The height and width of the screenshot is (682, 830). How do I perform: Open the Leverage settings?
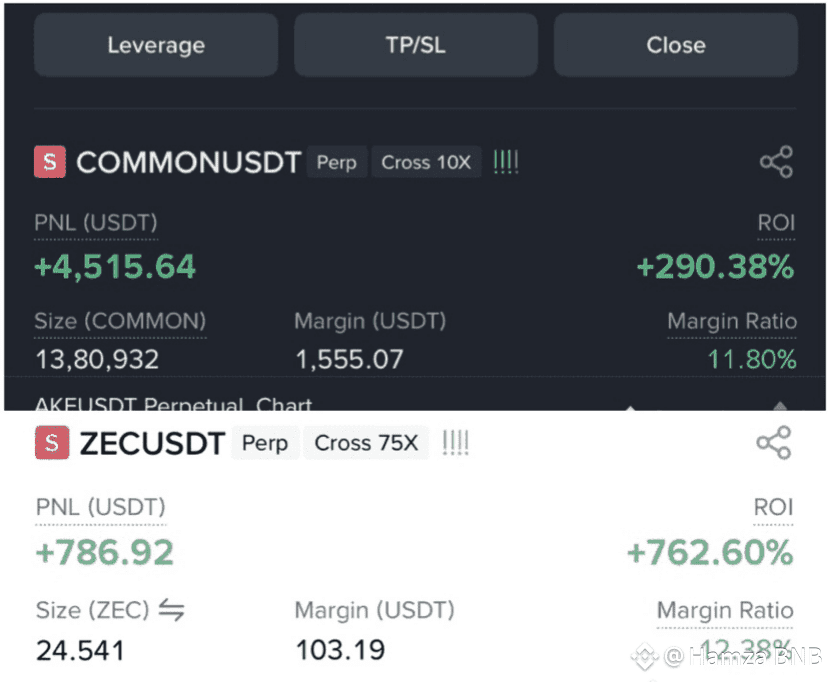(x=156, y=45)
